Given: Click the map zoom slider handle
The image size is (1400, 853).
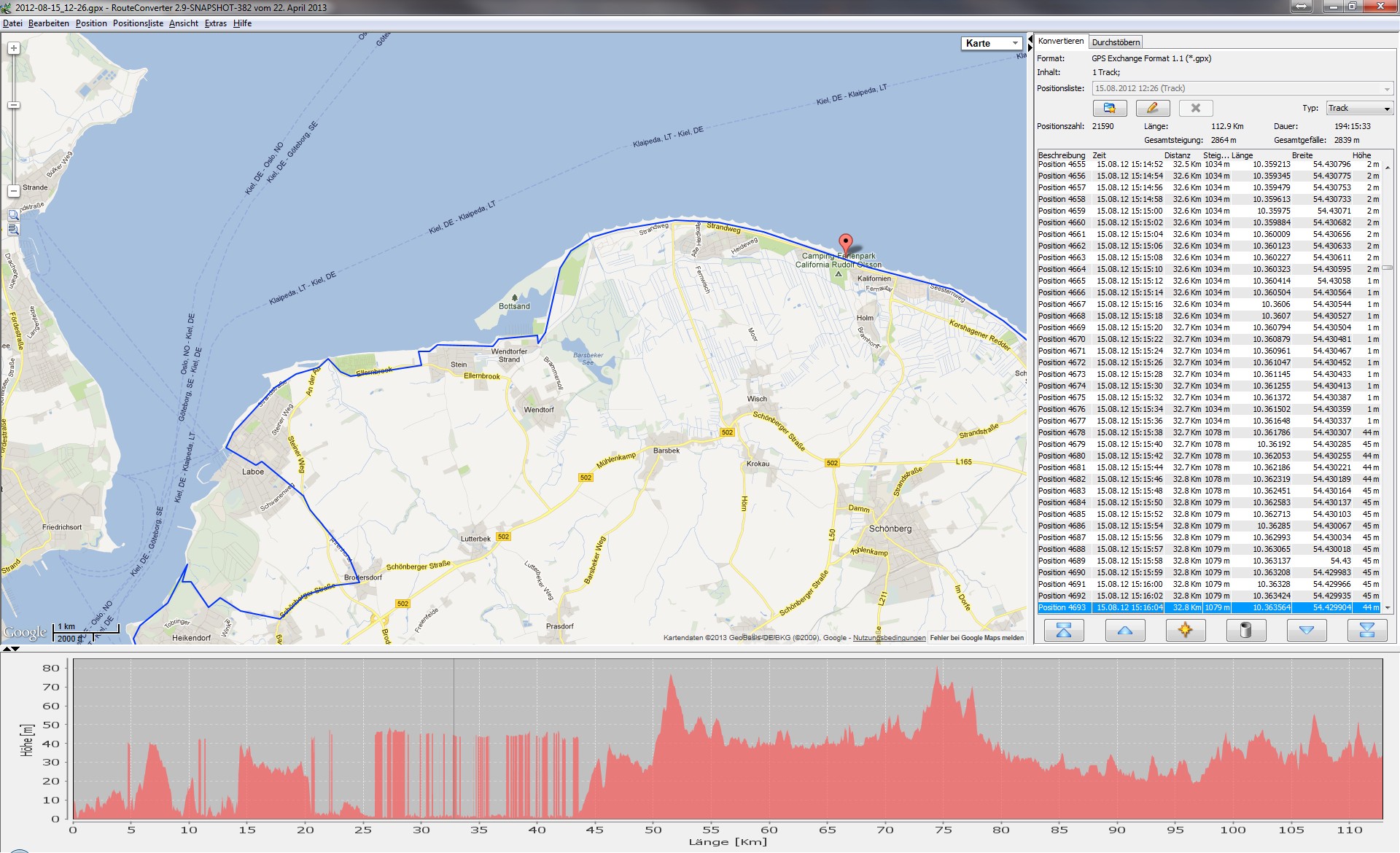Looking at the screenshot, I should 13,106.
